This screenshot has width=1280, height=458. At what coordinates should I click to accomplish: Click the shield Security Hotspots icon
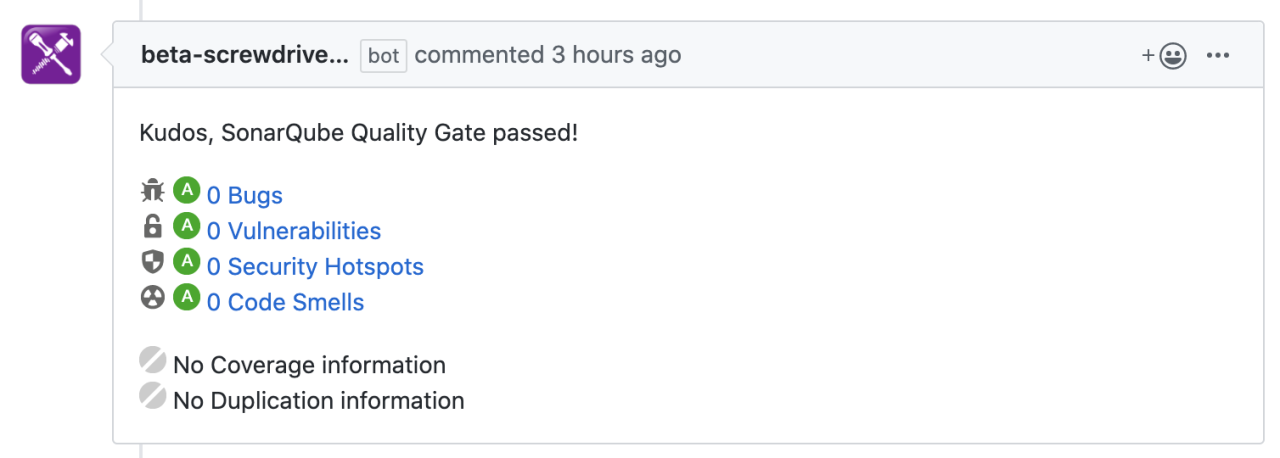(x=152, y=262)
